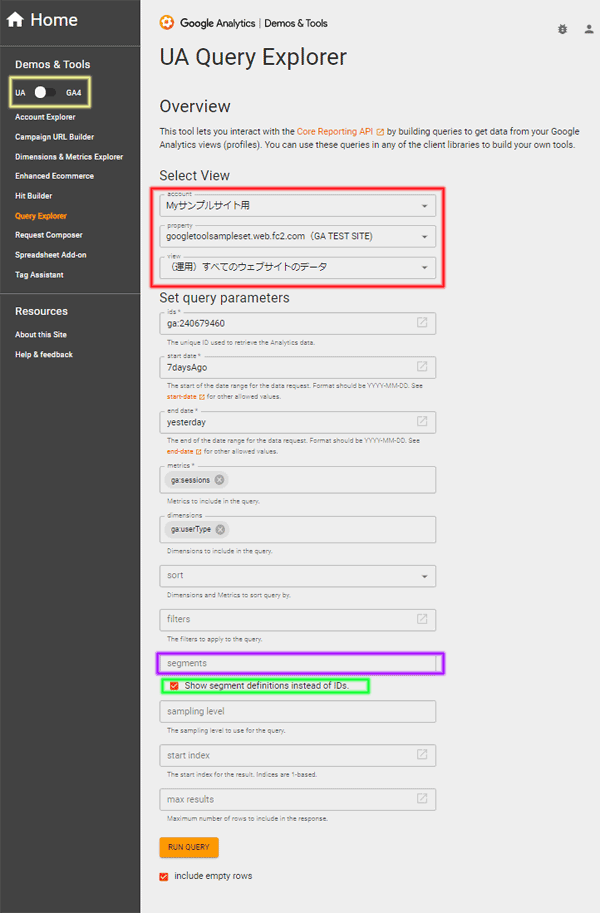Open Campaign URL Builder in sidebar

point(55,137)
